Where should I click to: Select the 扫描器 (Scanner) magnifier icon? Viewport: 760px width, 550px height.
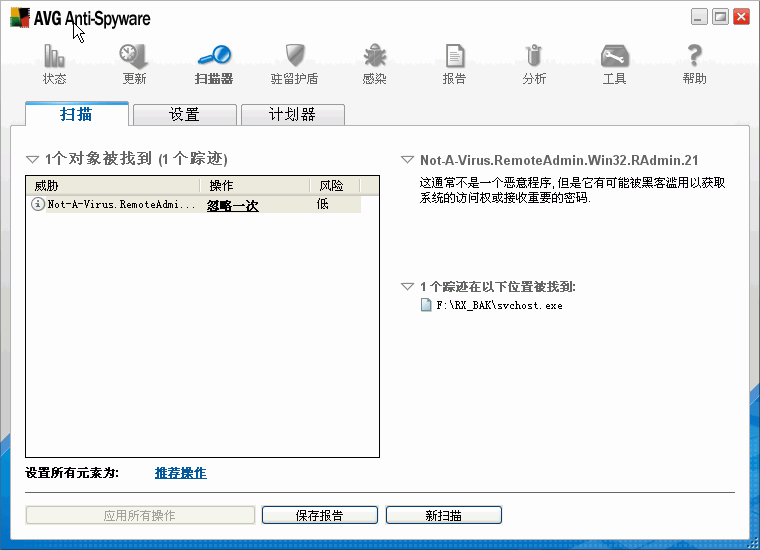(x=214, y=56)
